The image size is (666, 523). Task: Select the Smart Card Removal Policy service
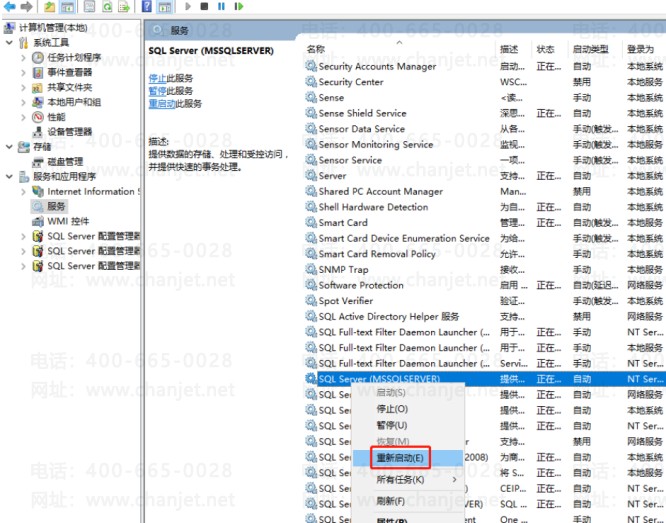377,254
